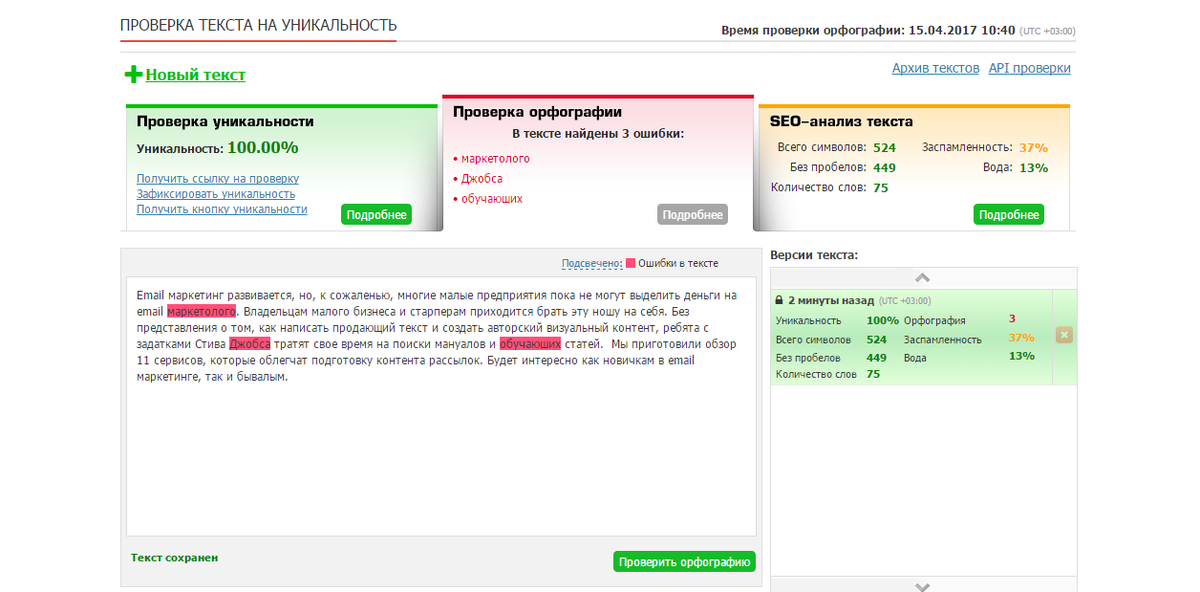Image resolution: width=1200 pixels, height=592 pixels.
Task: Delete the saved version with the X icon
Action: [1064, 335]
